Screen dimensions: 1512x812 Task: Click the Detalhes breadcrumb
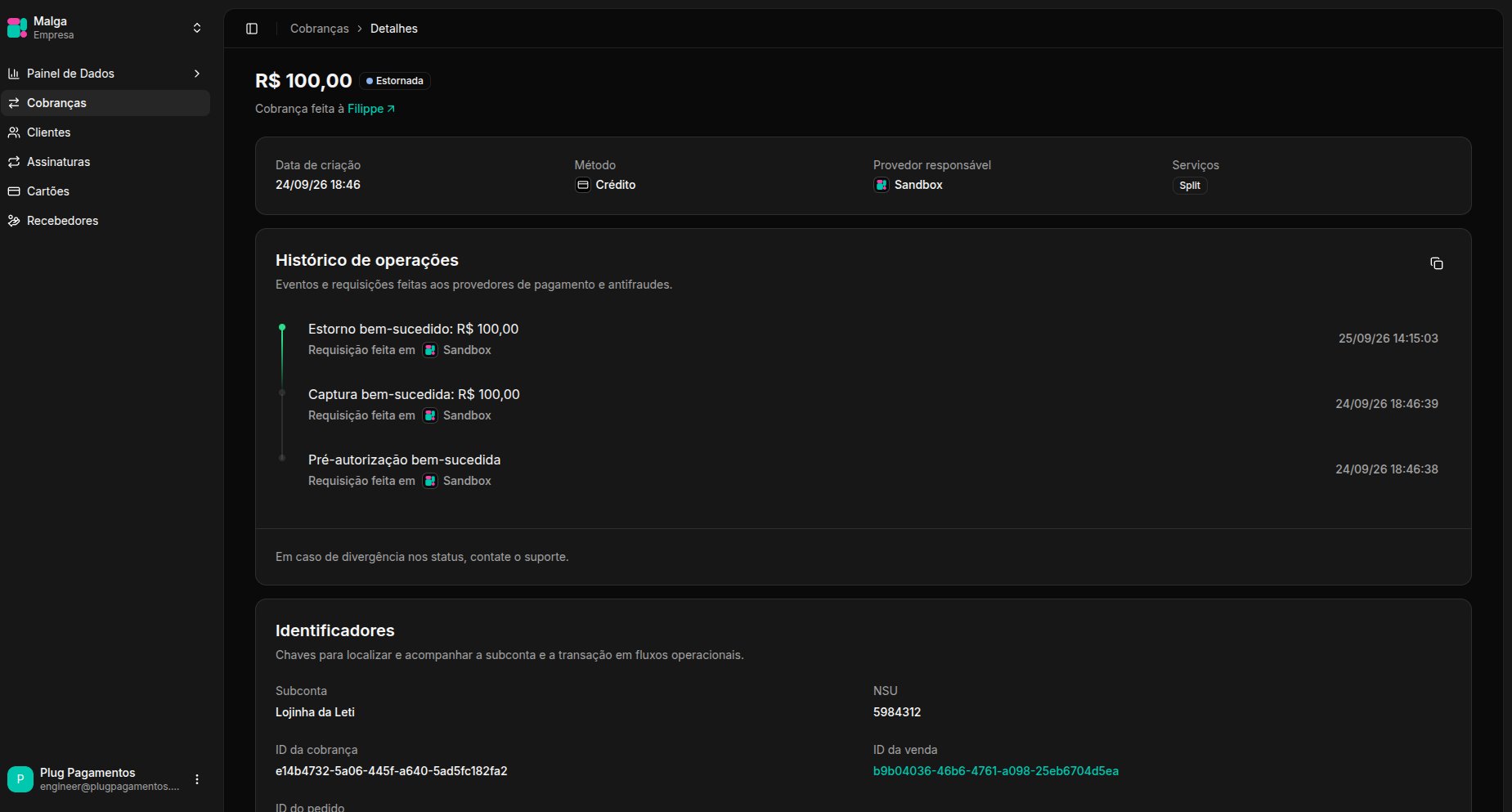394,29
